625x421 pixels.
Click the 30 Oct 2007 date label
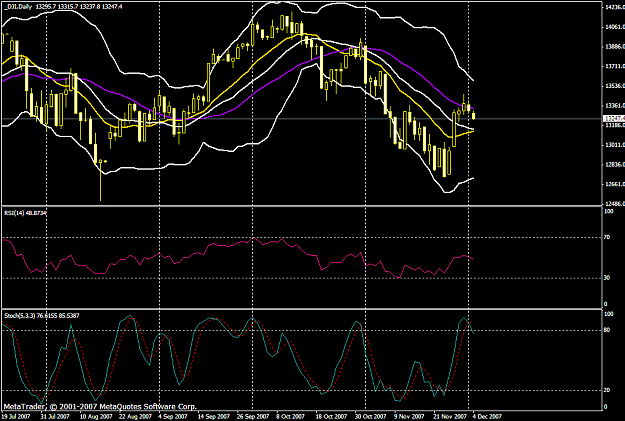tap(371, 417)
